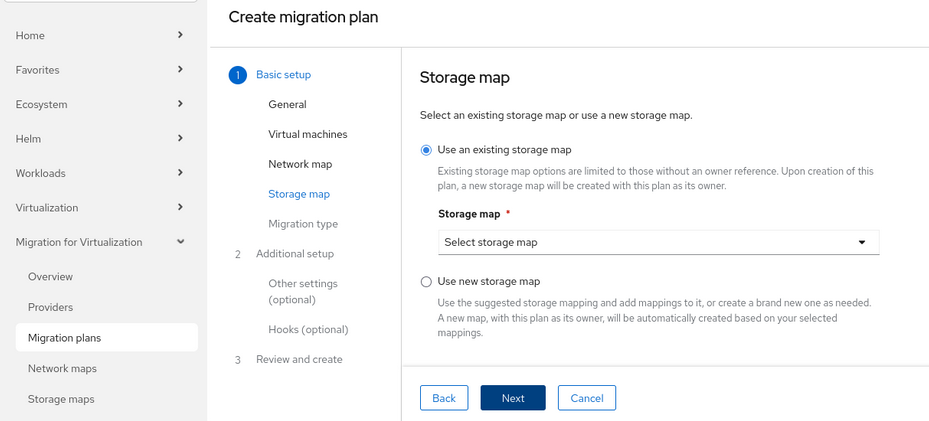Expand the Favorites section chevron
929x421 pixels.
point(180,70)
